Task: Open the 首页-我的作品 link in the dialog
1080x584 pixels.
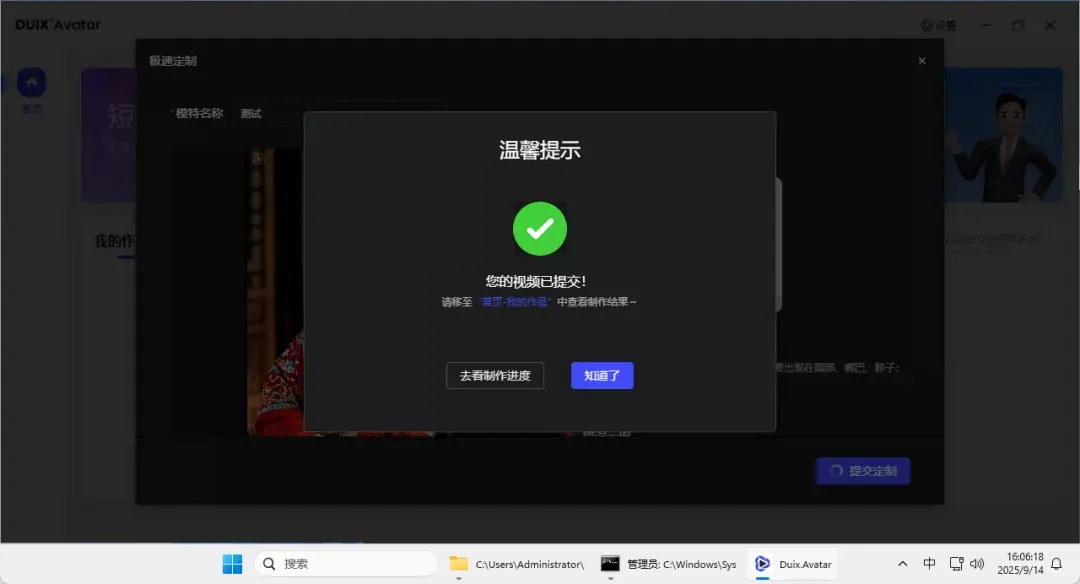Action: click(515, 302)
